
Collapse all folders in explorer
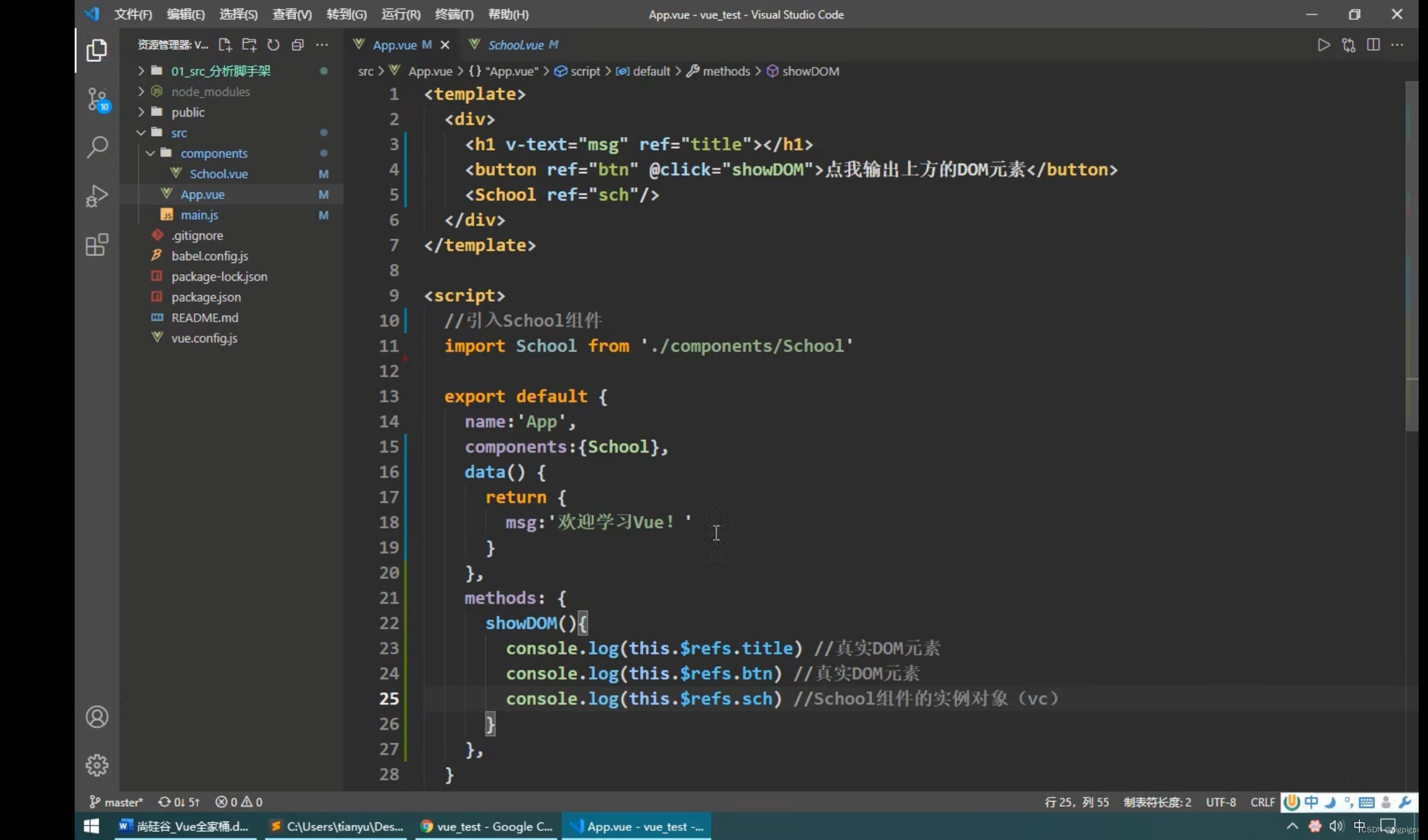coord(297,45)
